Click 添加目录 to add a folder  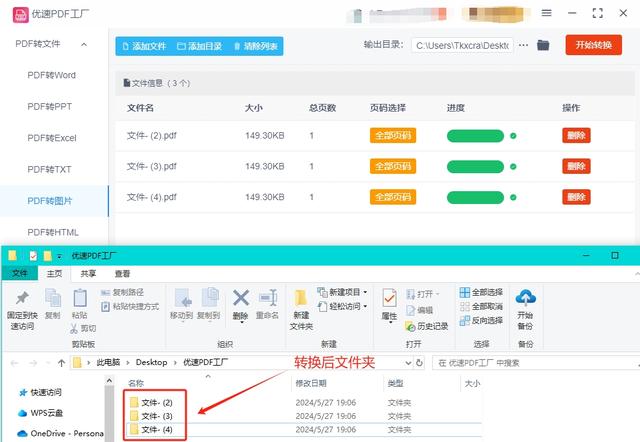(200, 46)
